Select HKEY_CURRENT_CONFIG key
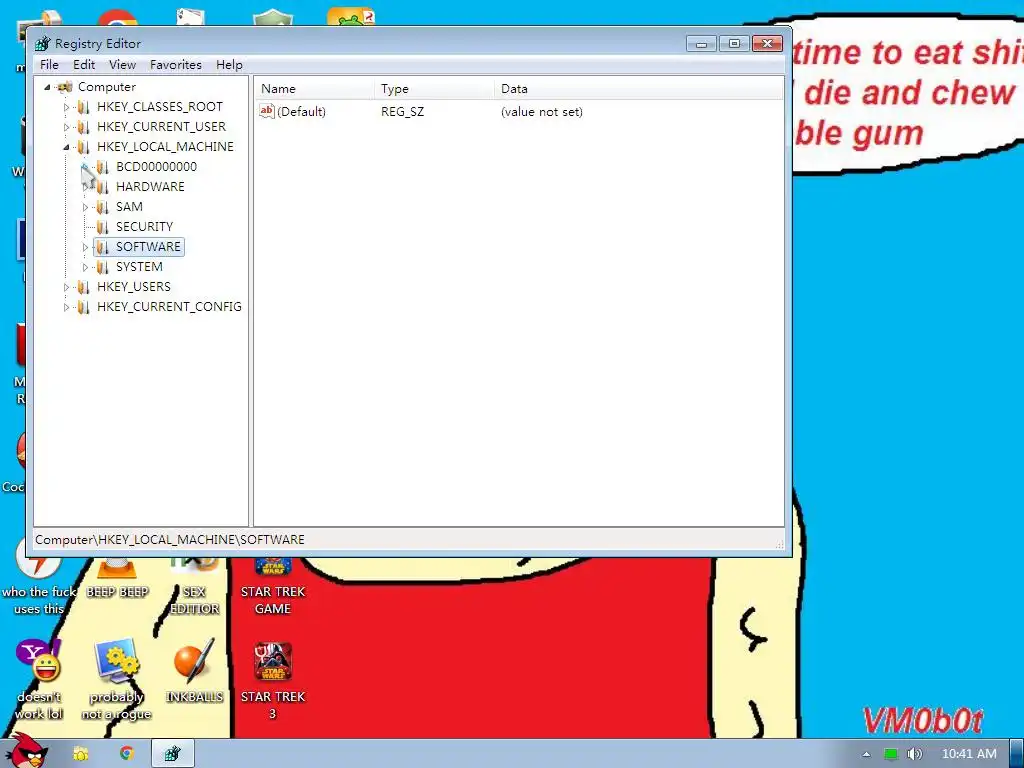Screen dimensions: 1024x768 (169, 306)
